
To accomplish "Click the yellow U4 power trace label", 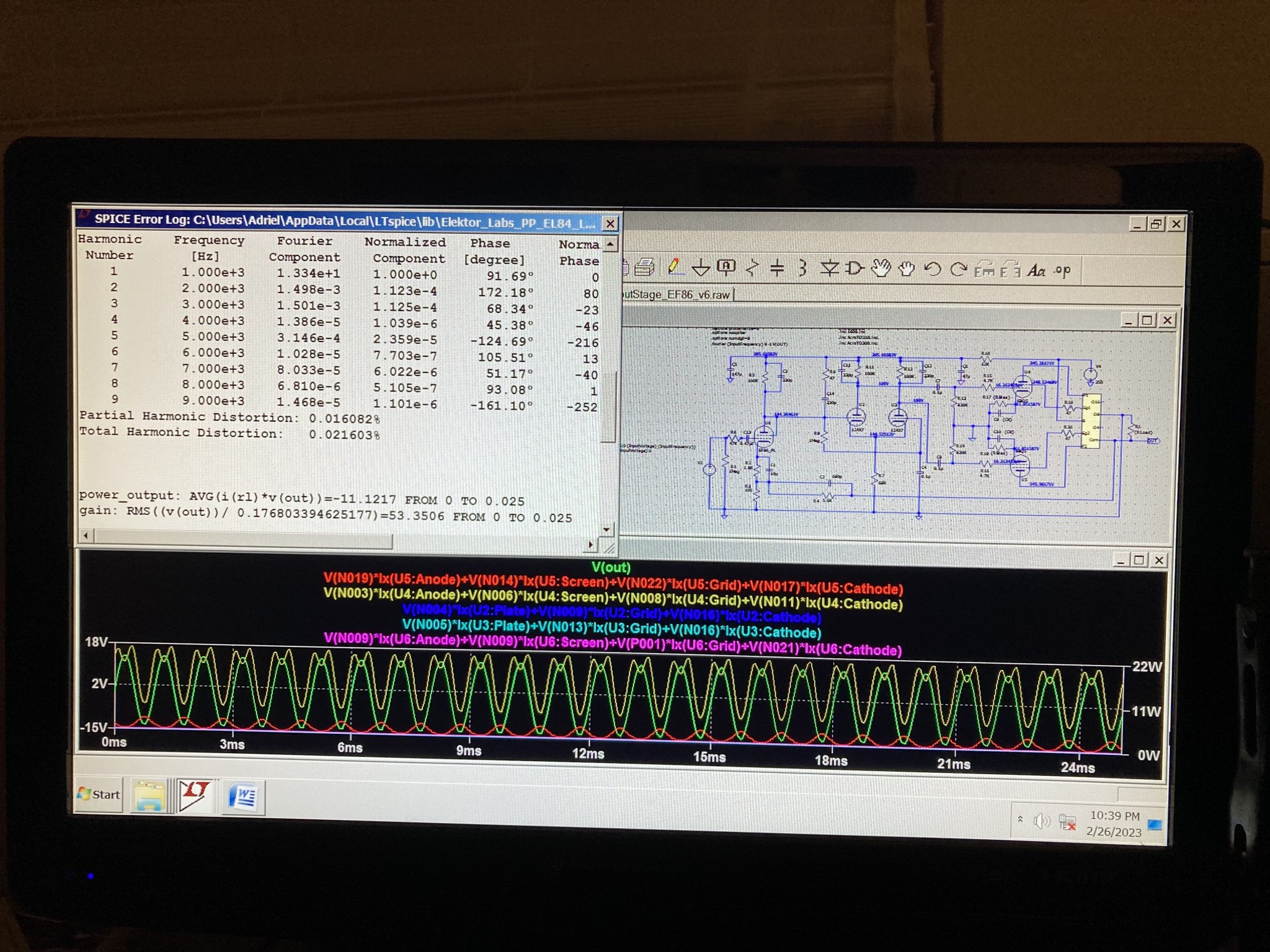I will (x=613, y=599).
